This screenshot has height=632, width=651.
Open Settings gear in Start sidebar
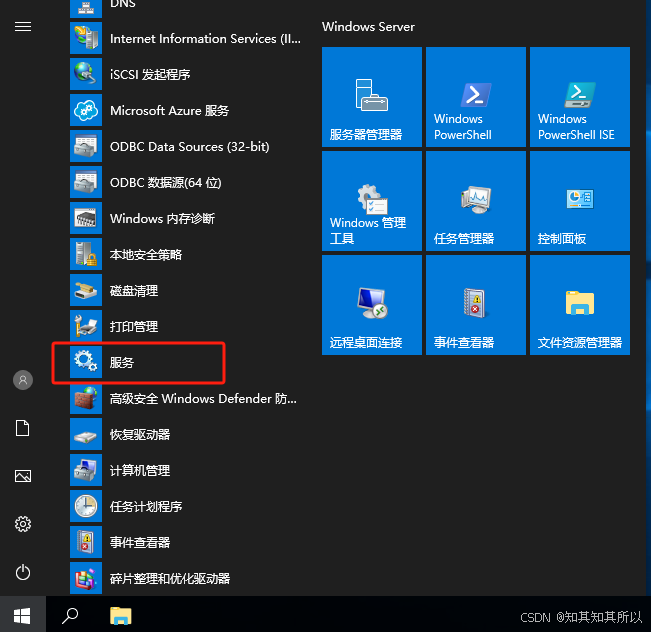click(23, 524)
